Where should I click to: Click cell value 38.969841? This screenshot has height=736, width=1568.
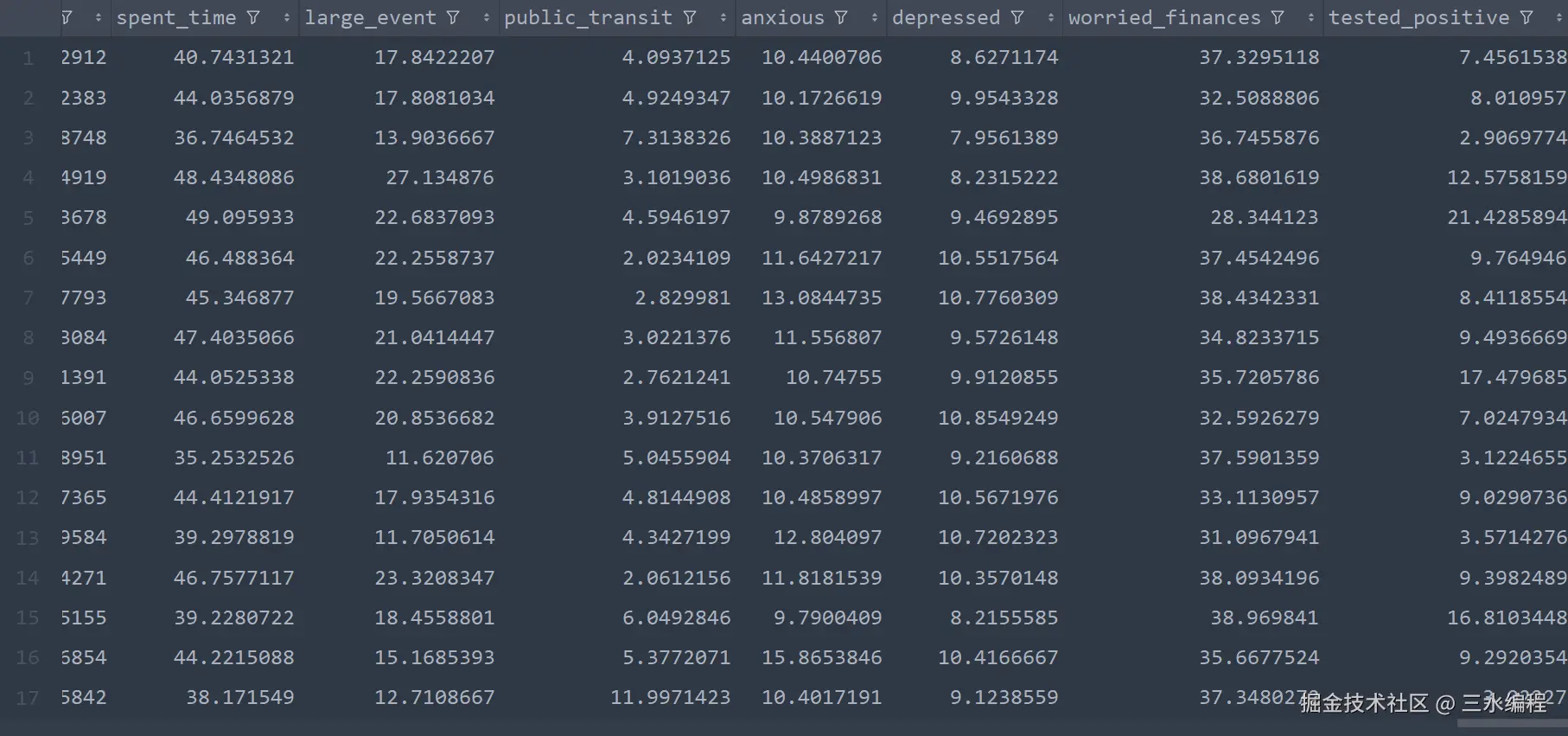pos(1265,618)
